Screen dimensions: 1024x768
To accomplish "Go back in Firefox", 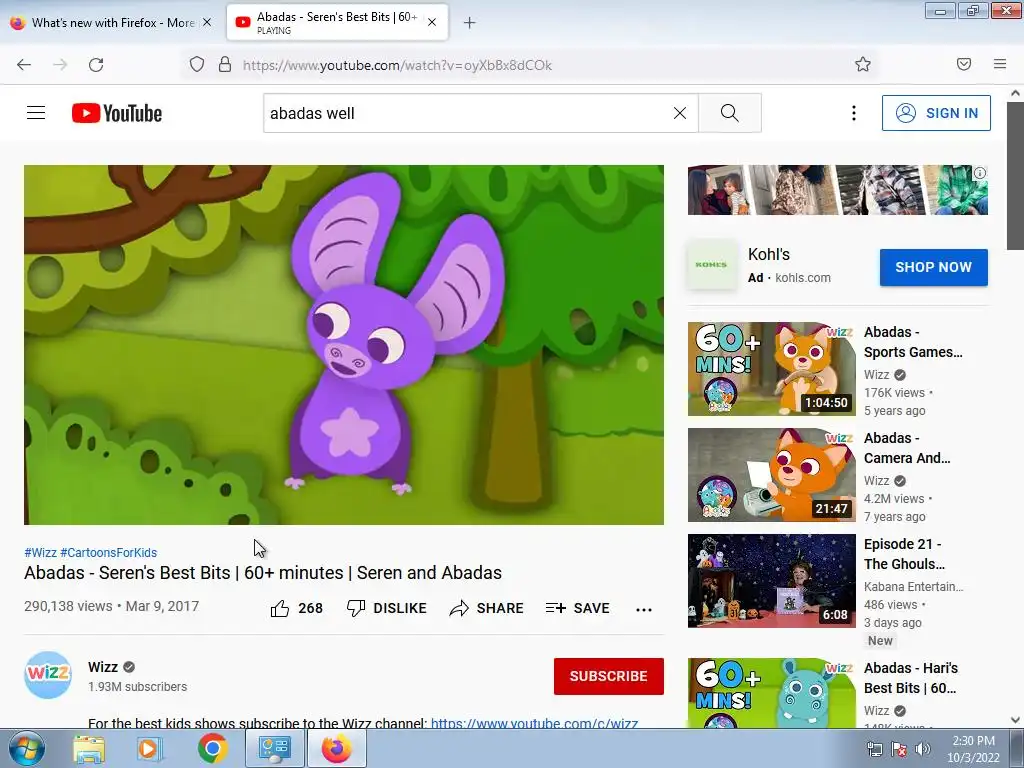I will [24, 65].
